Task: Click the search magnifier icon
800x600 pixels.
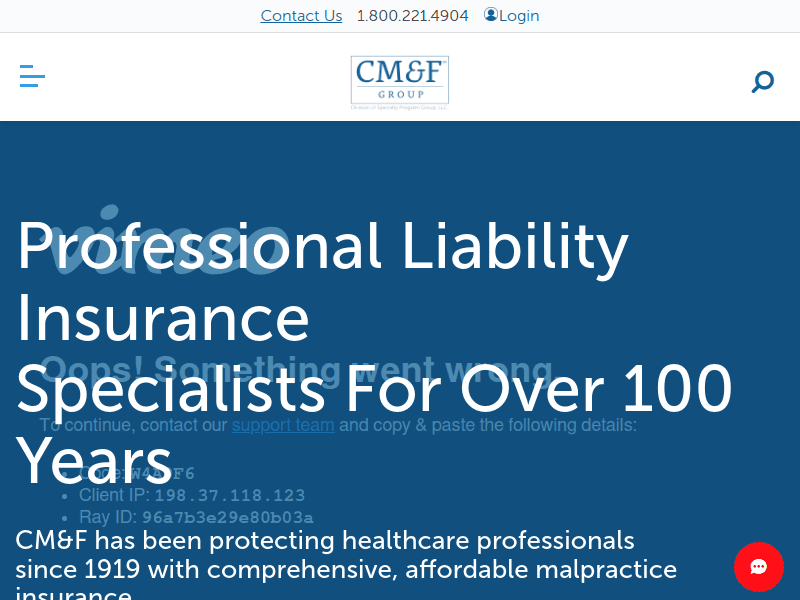Action: click(x=762, y=81)
